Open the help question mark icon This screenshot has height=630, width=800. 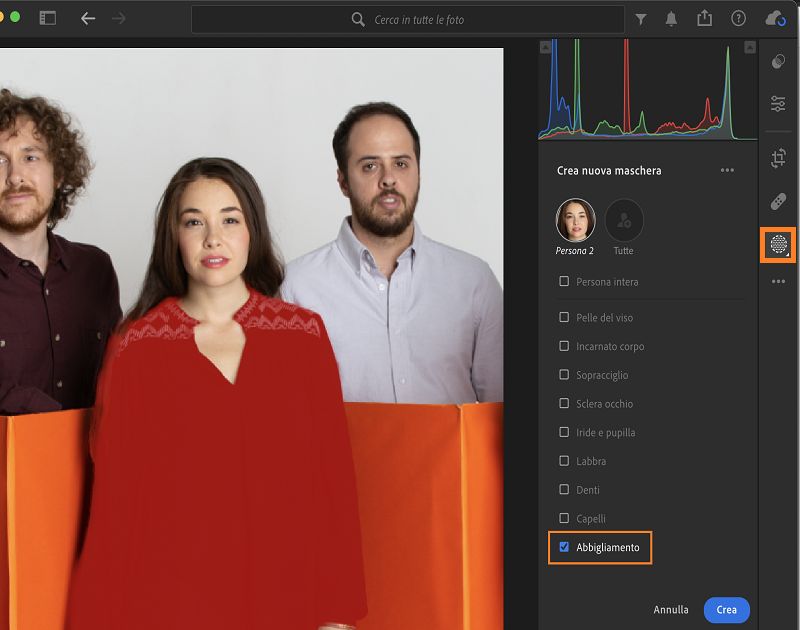click(x=738, y=18)
